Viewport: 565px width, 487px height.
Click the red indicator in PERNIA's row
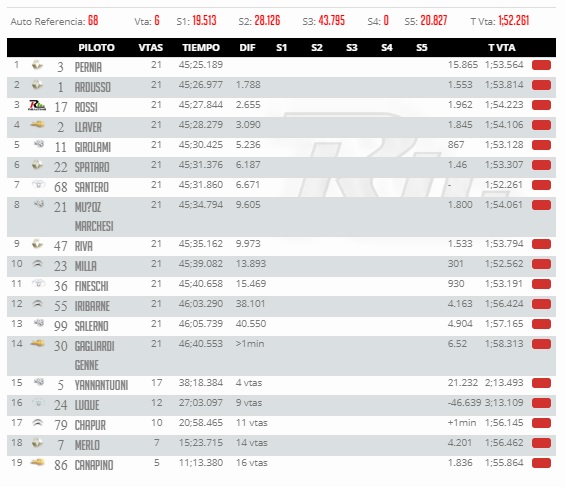(541, 65)
